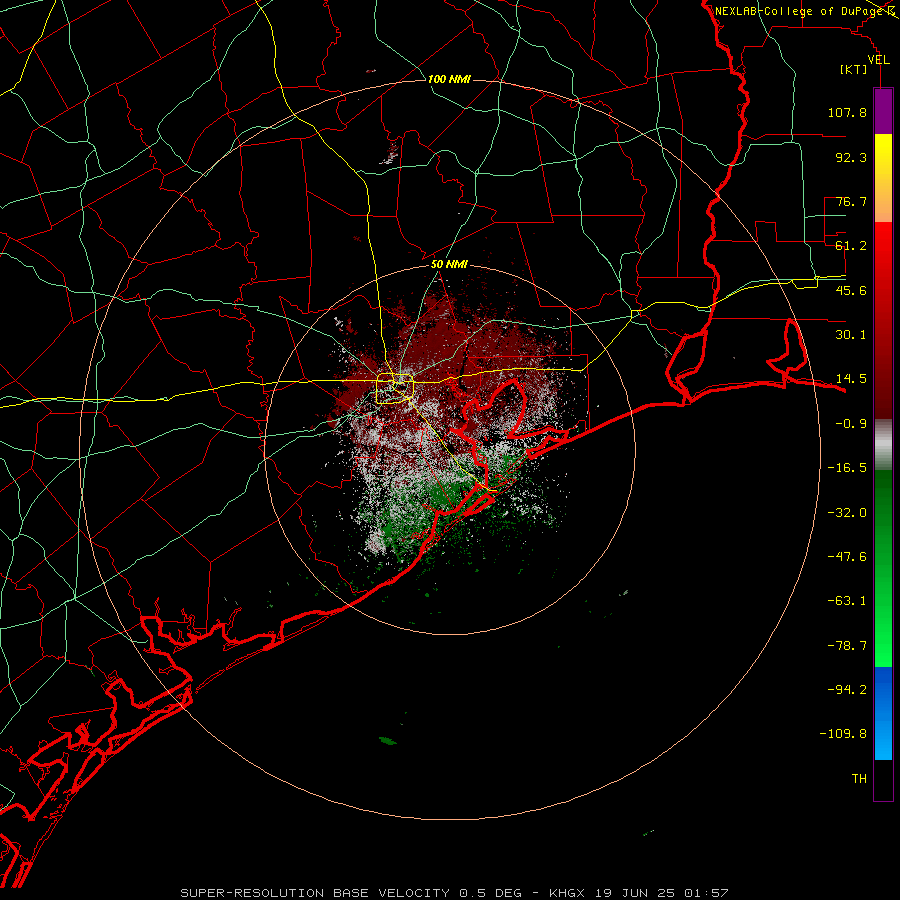Click the KHGX station ID in caption
Screen dimensions: 900x900
[x=567, y=893]
